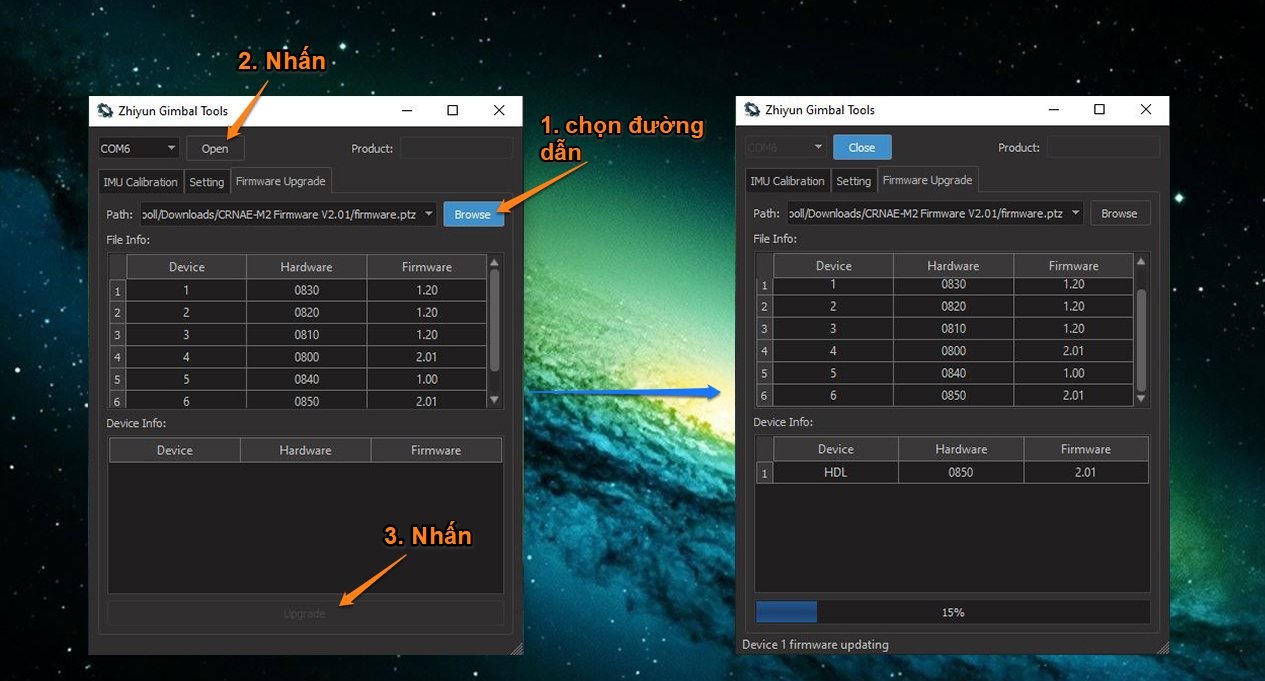Click the Open button to connect COM6

215,148
